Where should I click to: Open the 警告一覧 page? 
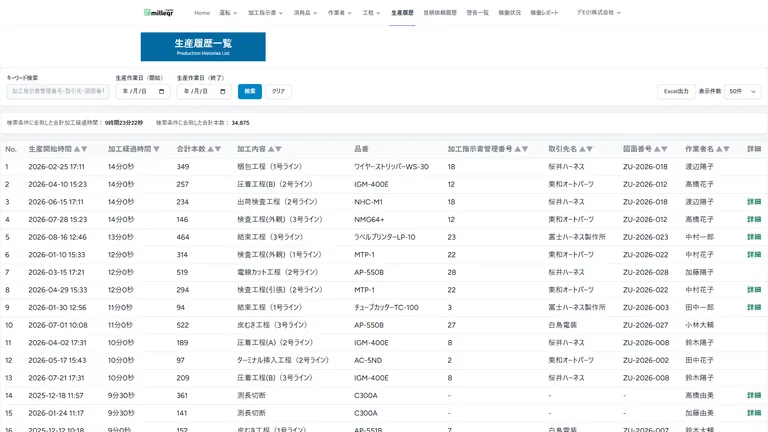(478, 13)
